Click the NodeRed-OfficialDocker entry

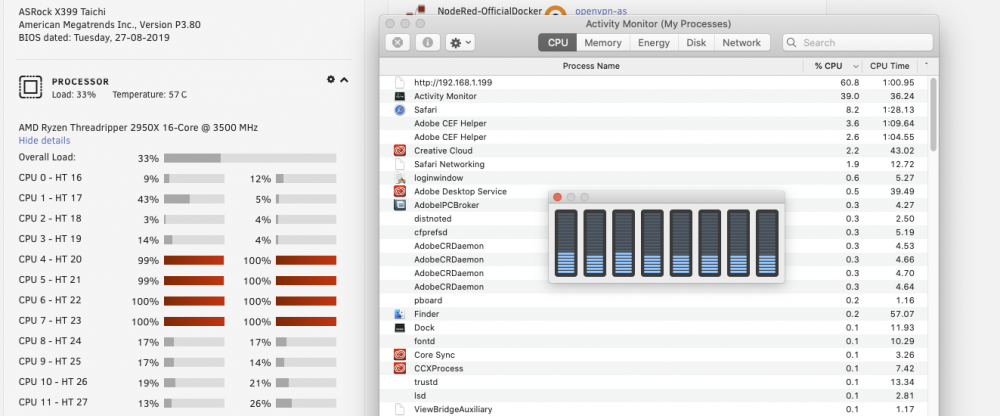(490, 11)
